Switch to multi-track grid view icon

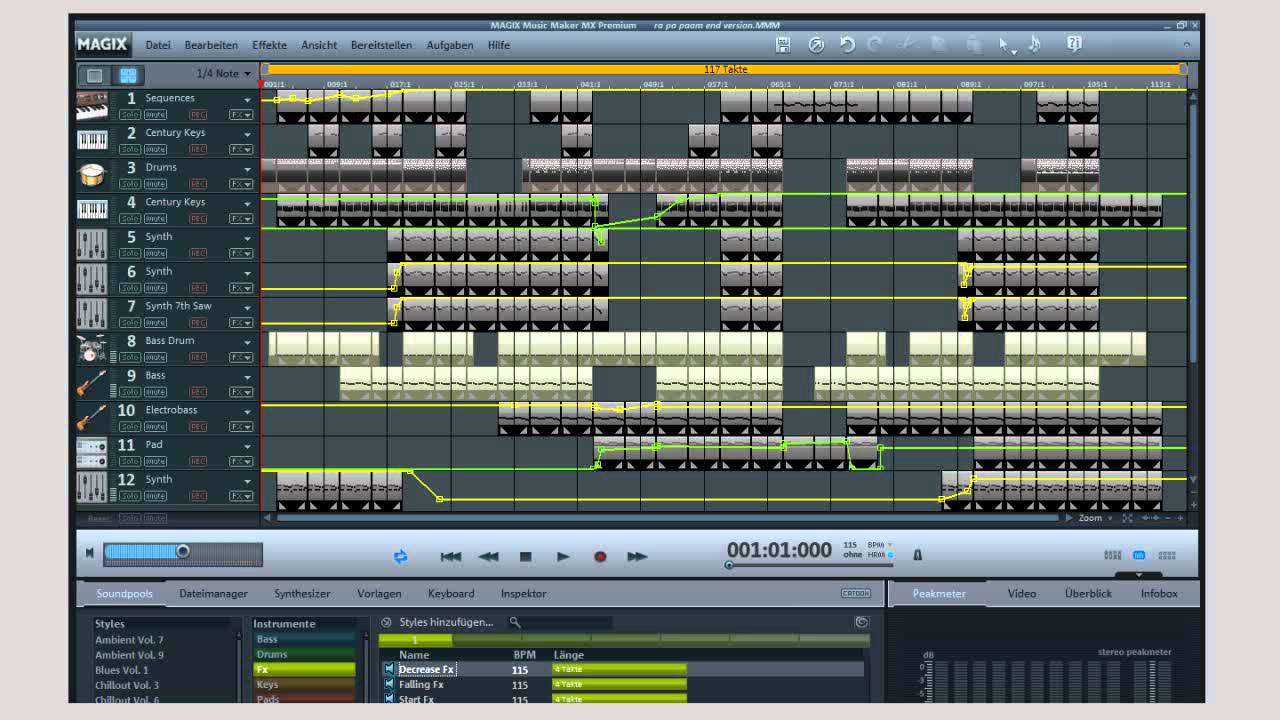coord(128,75)
